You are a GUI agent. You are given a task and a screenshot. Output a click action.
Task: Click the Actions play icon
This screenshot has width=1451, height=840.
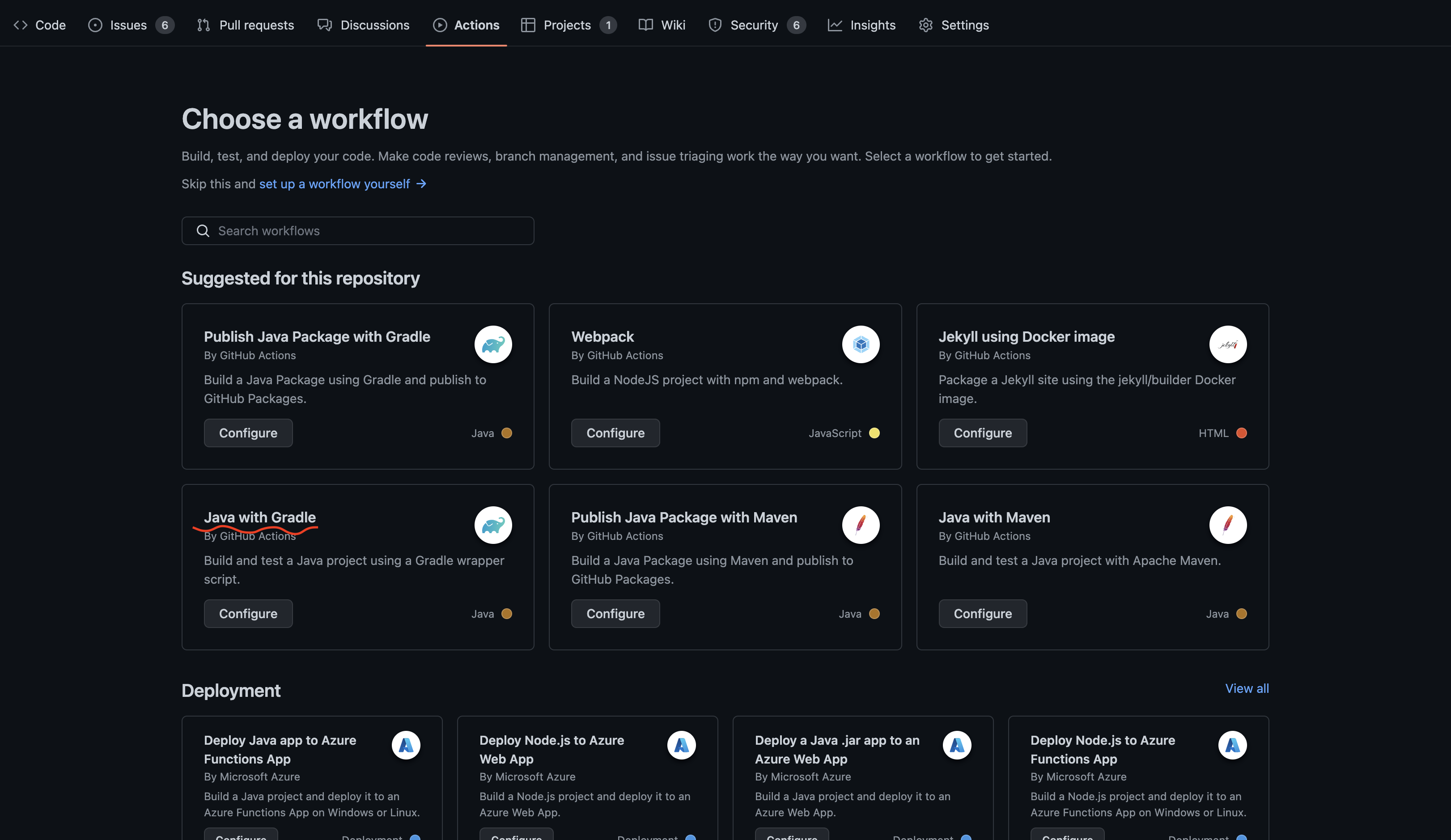coord(440,25)
